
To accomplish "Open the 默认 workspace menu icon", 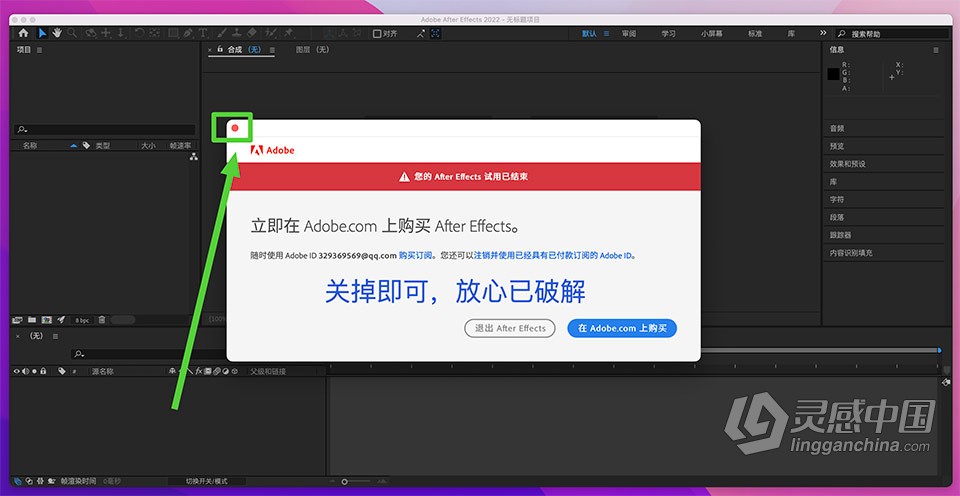I will tap(607, 34).
